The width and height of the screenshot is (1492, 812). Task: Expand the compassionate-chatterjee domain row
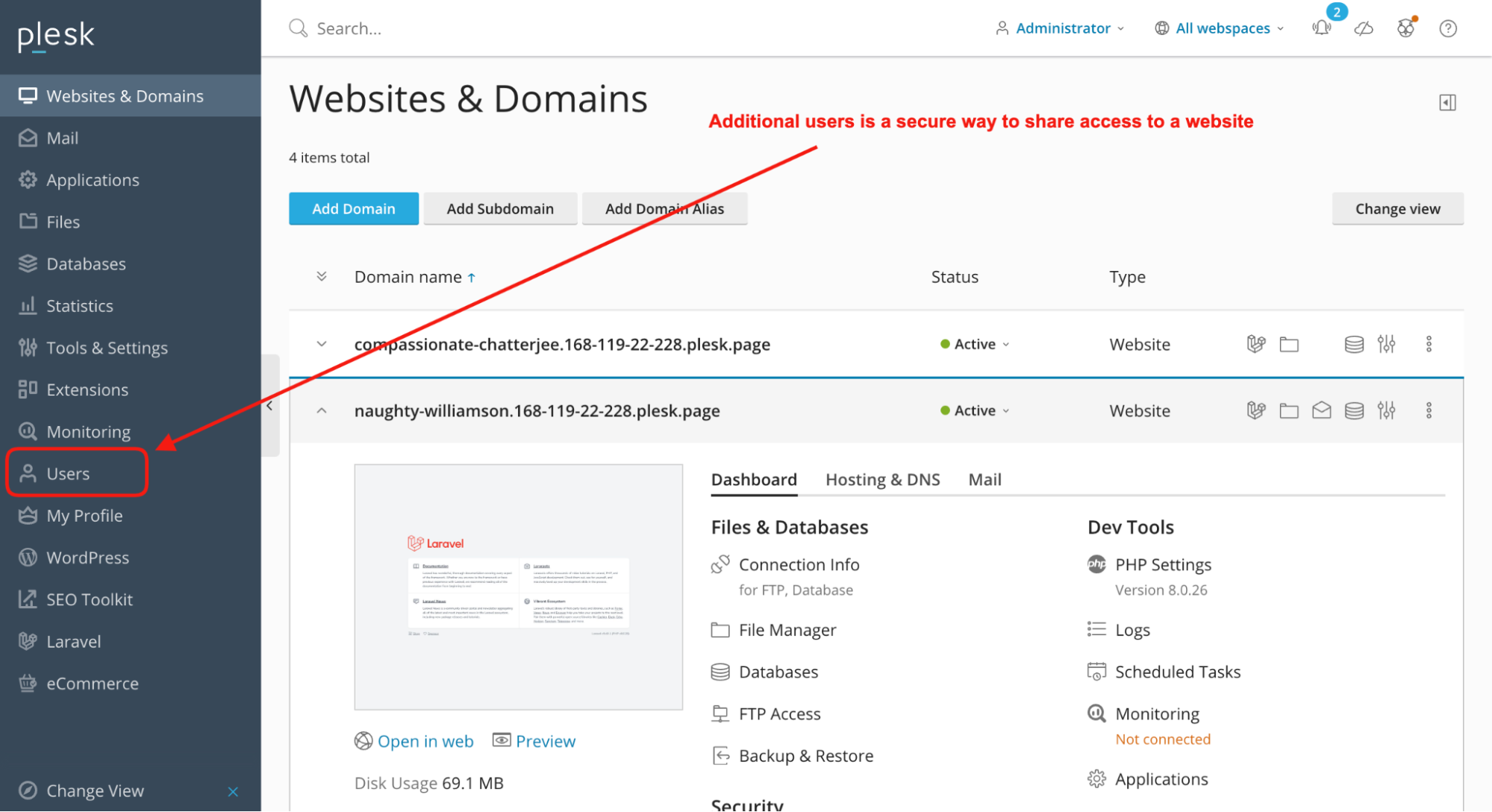(x=321, y=344)
